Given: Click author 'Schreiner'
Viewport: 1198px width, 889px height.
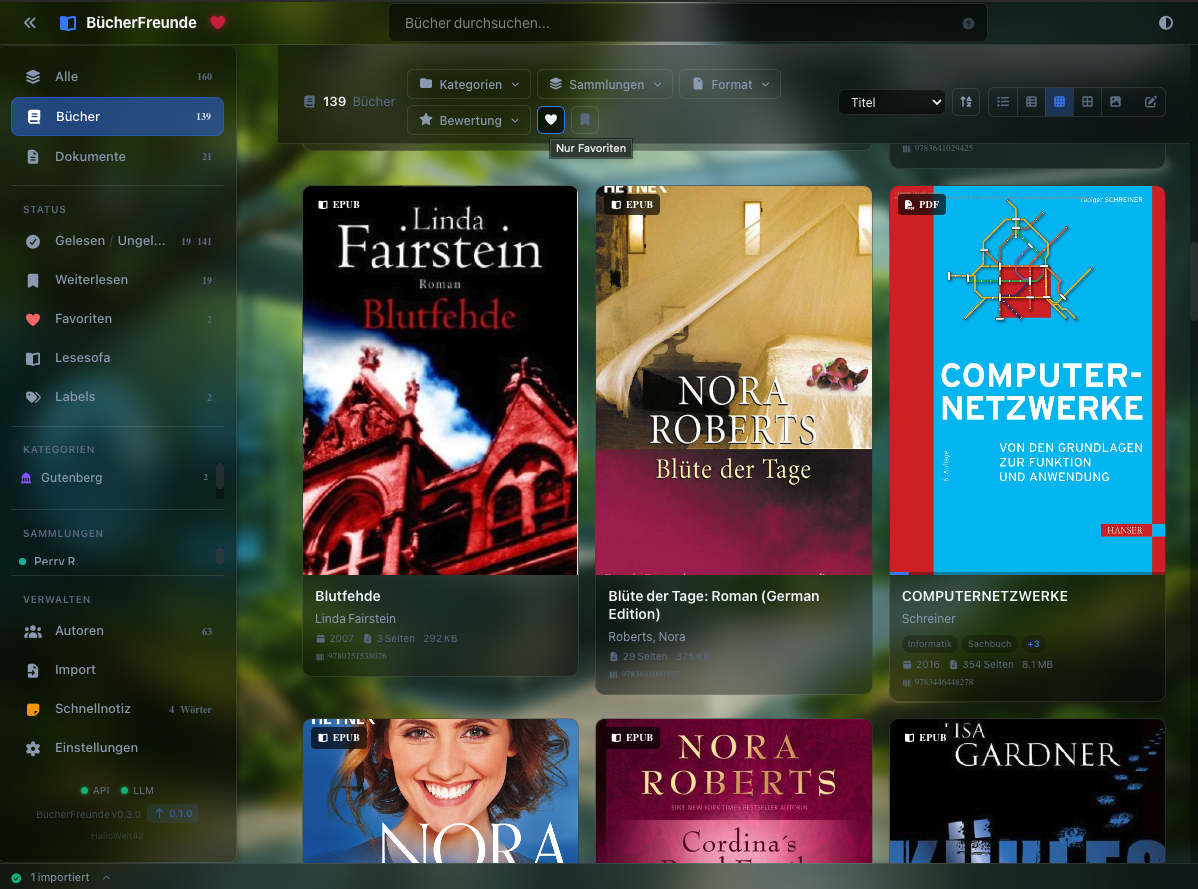Looking at the screenshot, I should tap(928, 619).
